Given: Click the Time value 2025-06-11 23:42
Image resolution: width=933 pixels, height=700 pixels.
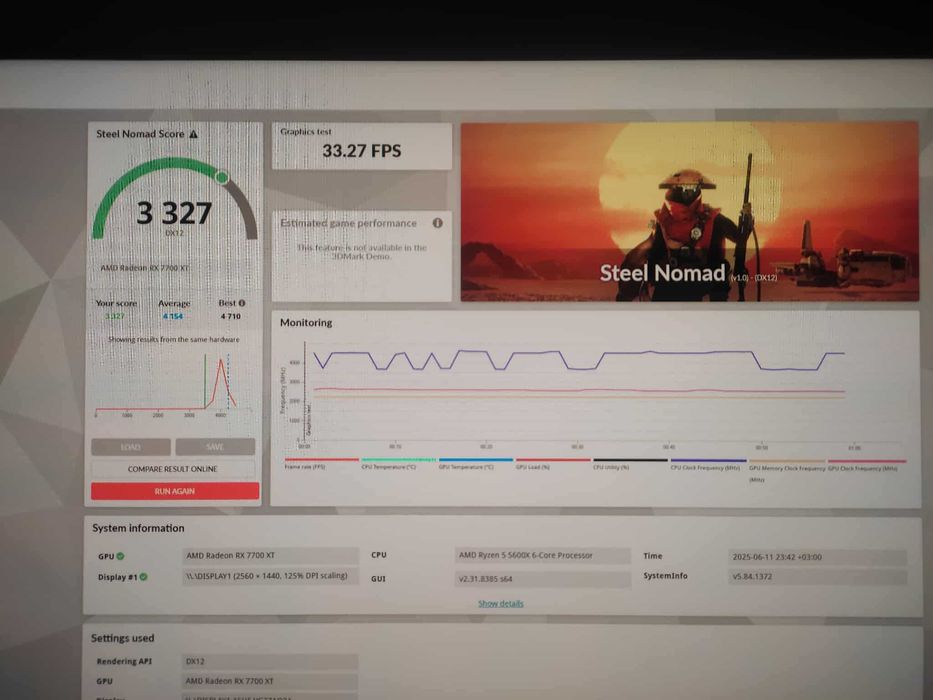Looking at the screenshot, I should 817,557.
